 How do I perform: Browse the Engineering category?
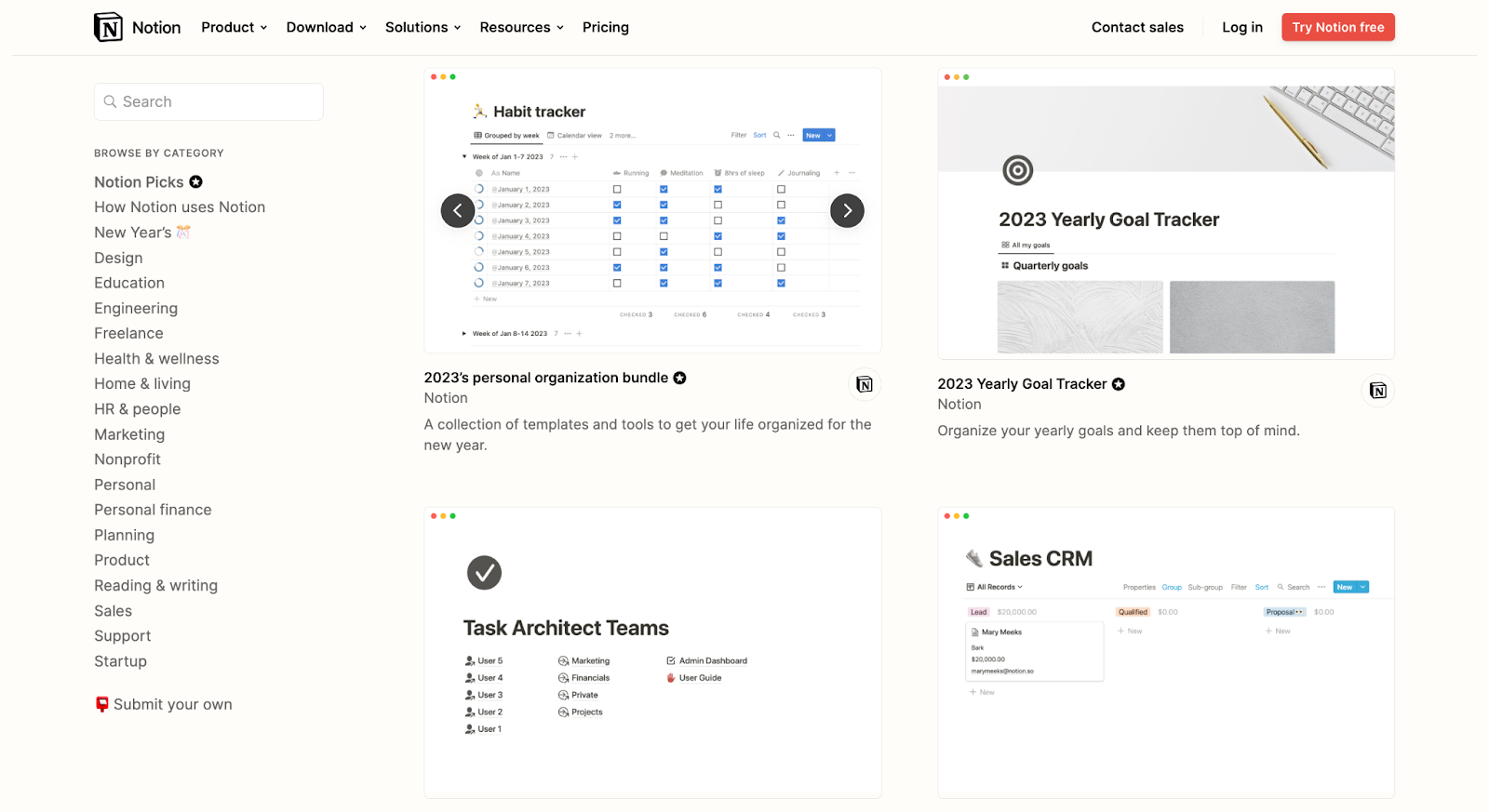click(x=136, y=308)
